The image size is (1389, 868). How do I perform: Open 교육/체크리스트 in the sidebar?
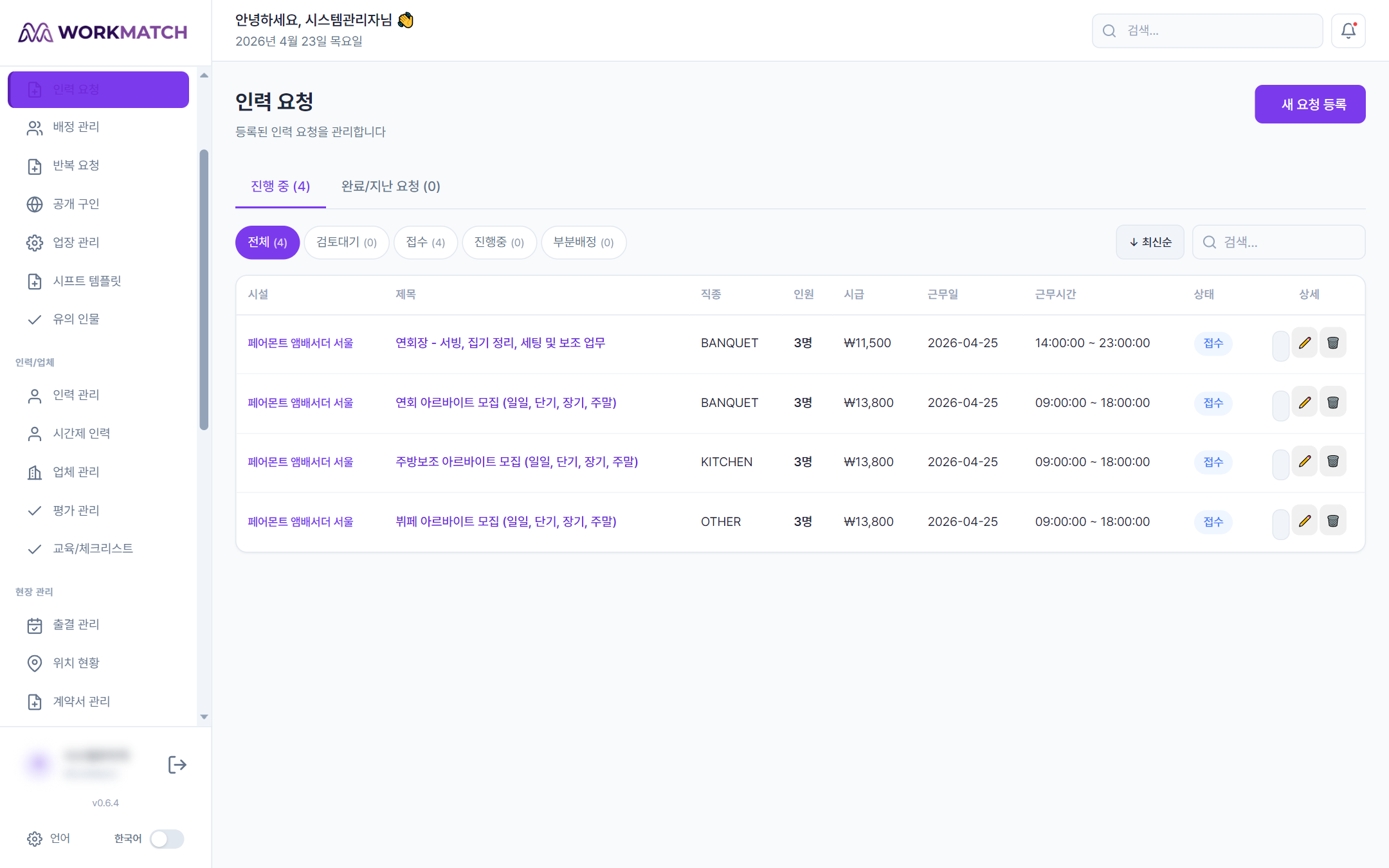click(98, 548)
